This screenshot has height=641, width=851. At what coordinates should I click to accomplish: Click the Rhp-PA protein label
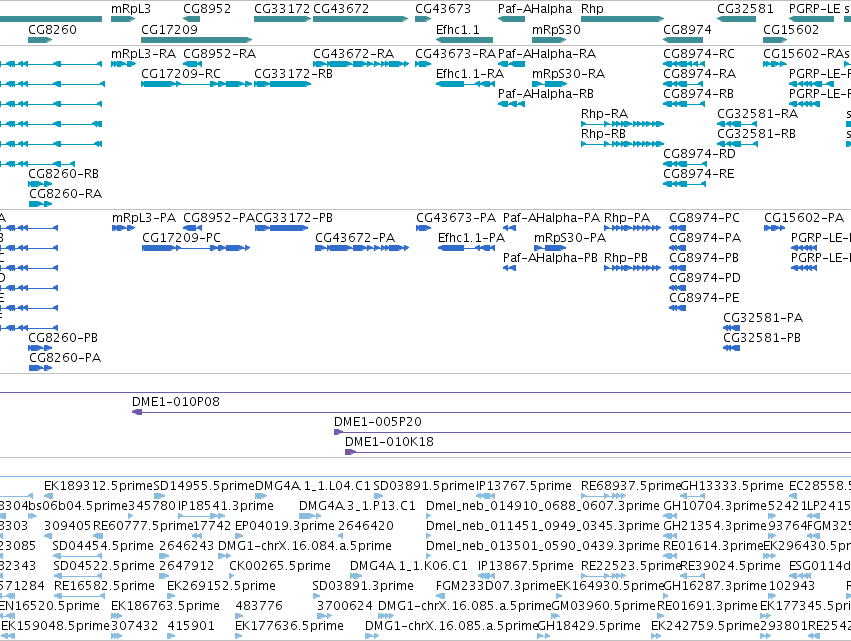627,218
